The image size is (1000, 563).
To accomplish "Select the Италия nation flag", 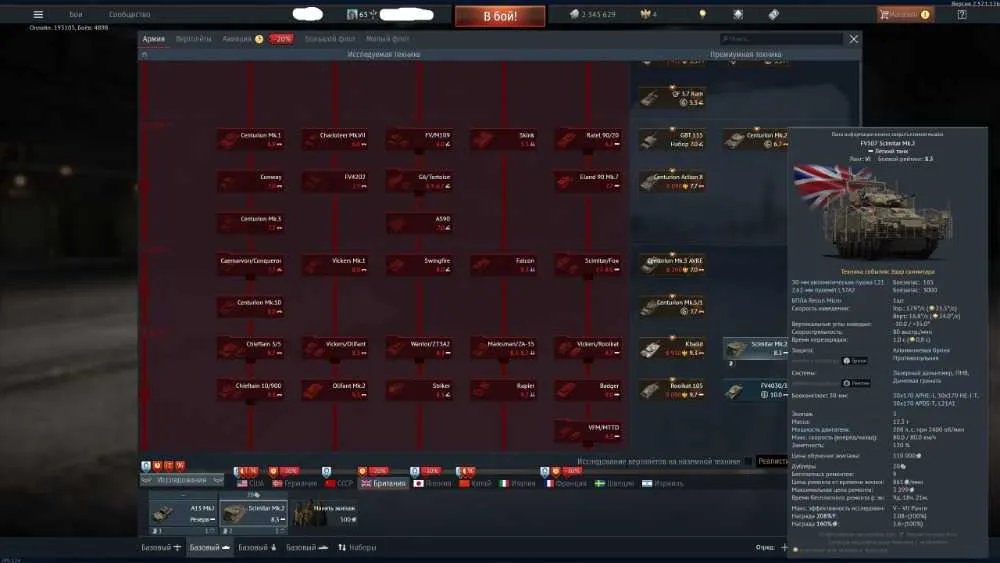I will [x=517, y=483].
